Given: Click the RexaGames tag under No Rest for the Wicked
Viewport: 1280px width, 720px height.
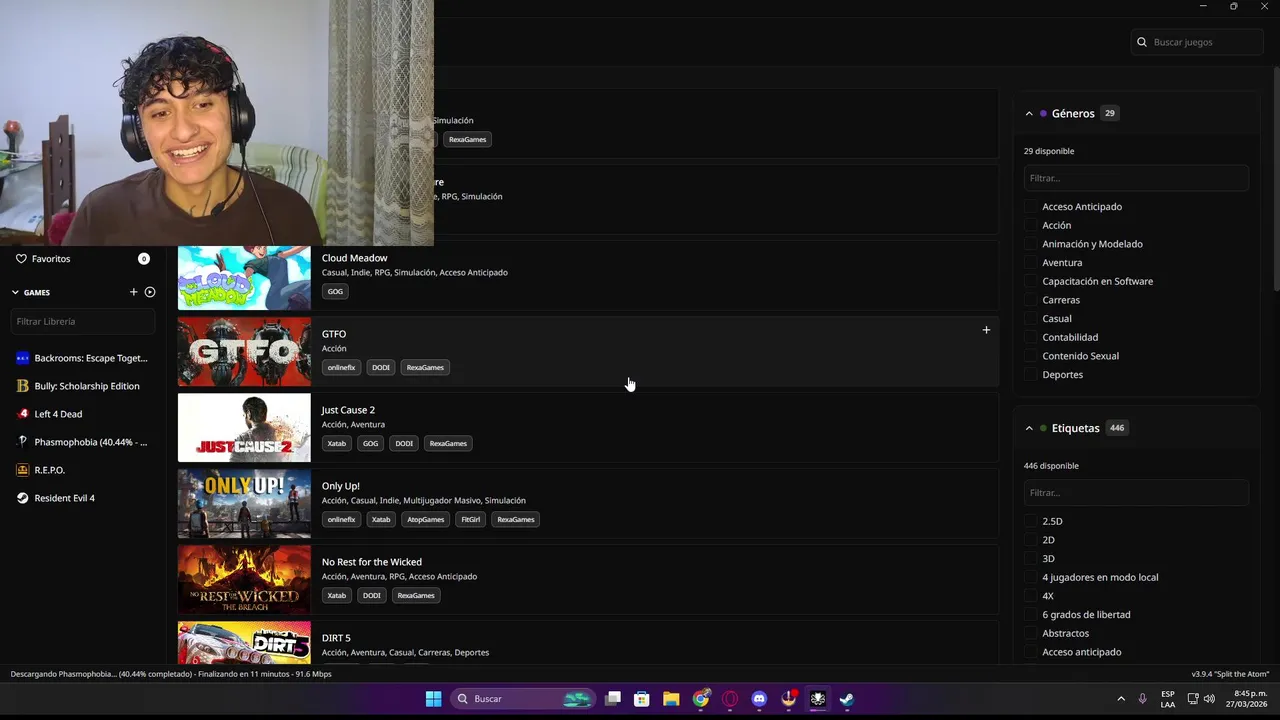Looking at the screenshot, I should point(416,595).
